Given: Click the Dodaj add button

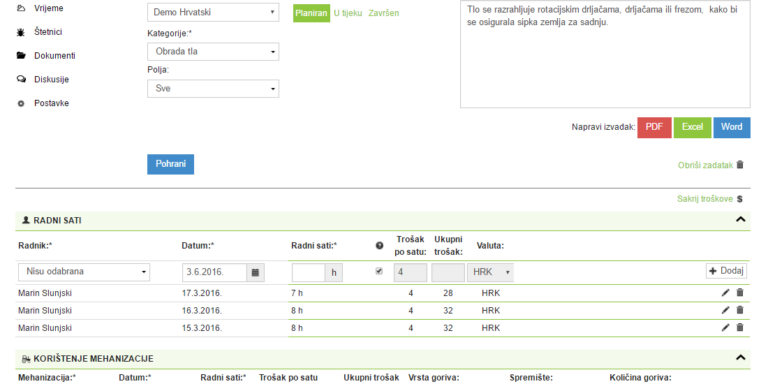Looking at the screenshot, I should 726,271.
